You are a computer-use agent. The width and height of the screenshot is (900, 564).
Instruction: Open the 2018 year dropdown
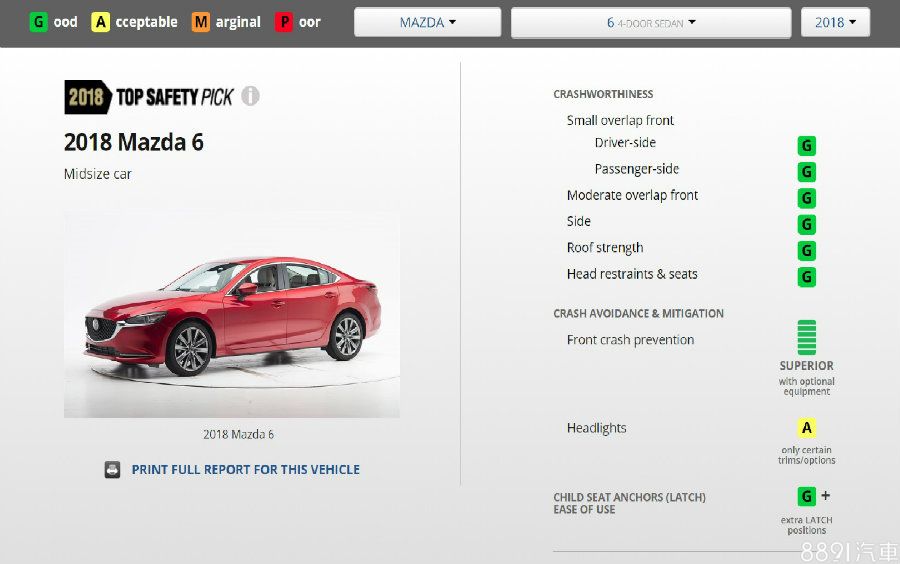[x=835, y=22]
